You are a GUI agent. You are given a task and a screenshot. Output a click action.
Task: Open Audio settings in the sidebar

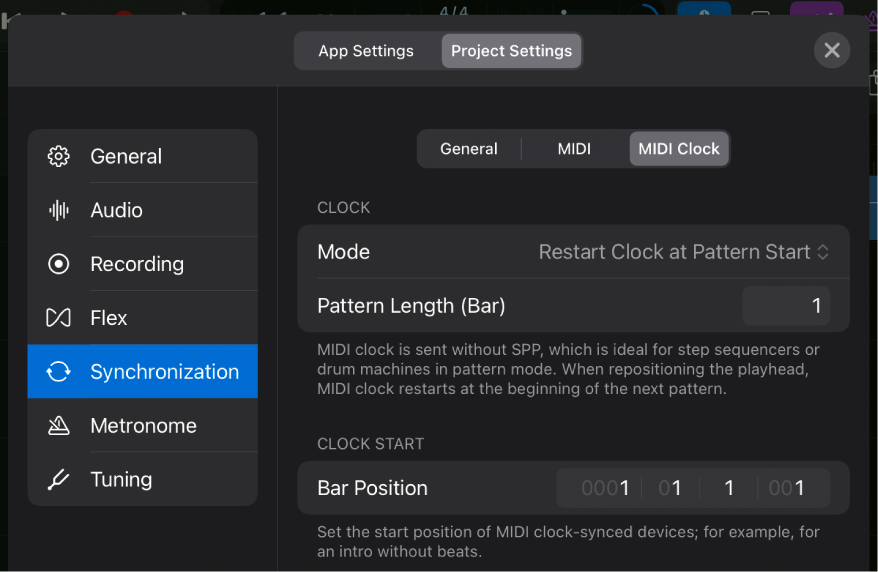[x=143, y=210]
